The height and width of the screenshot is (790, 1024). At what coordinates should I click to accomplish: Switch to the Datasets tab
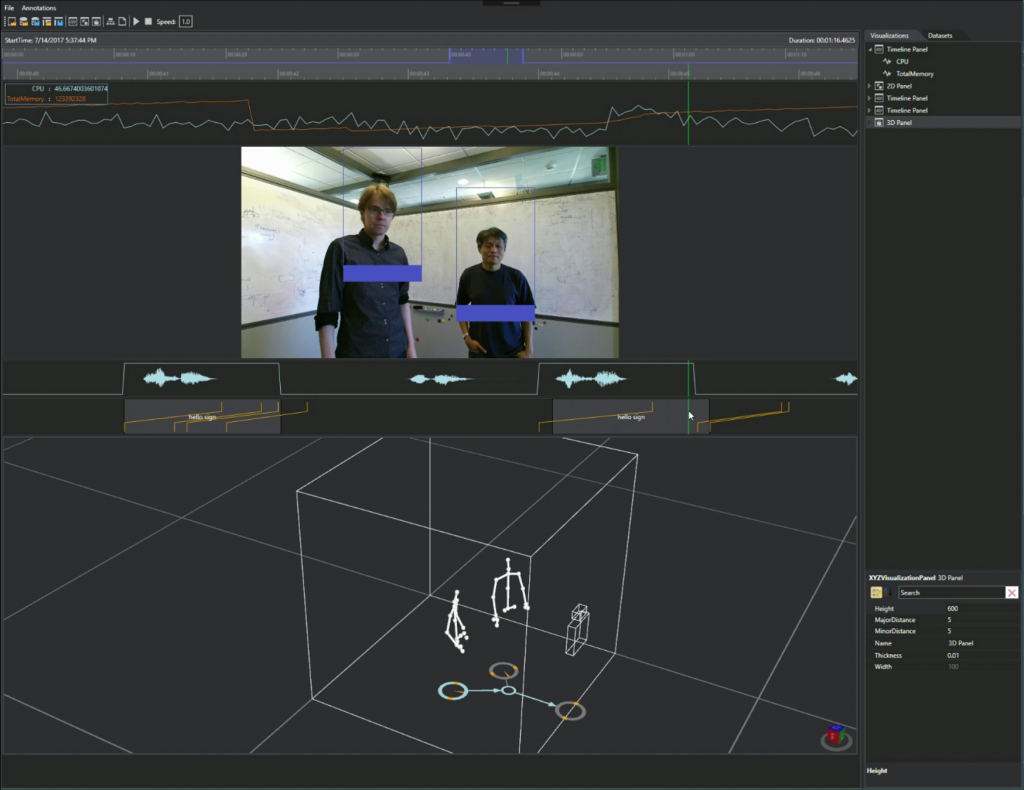tap(939, 35)
